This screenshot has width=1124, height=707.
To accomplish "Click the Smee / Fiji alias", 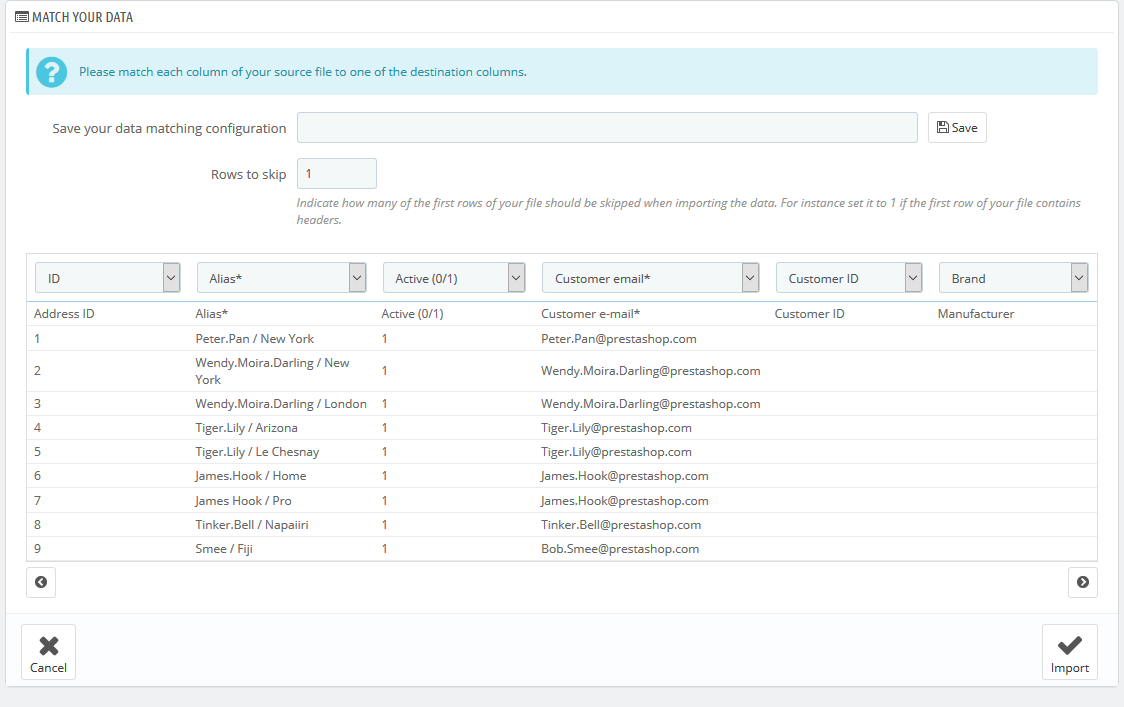I will point(224,549).
